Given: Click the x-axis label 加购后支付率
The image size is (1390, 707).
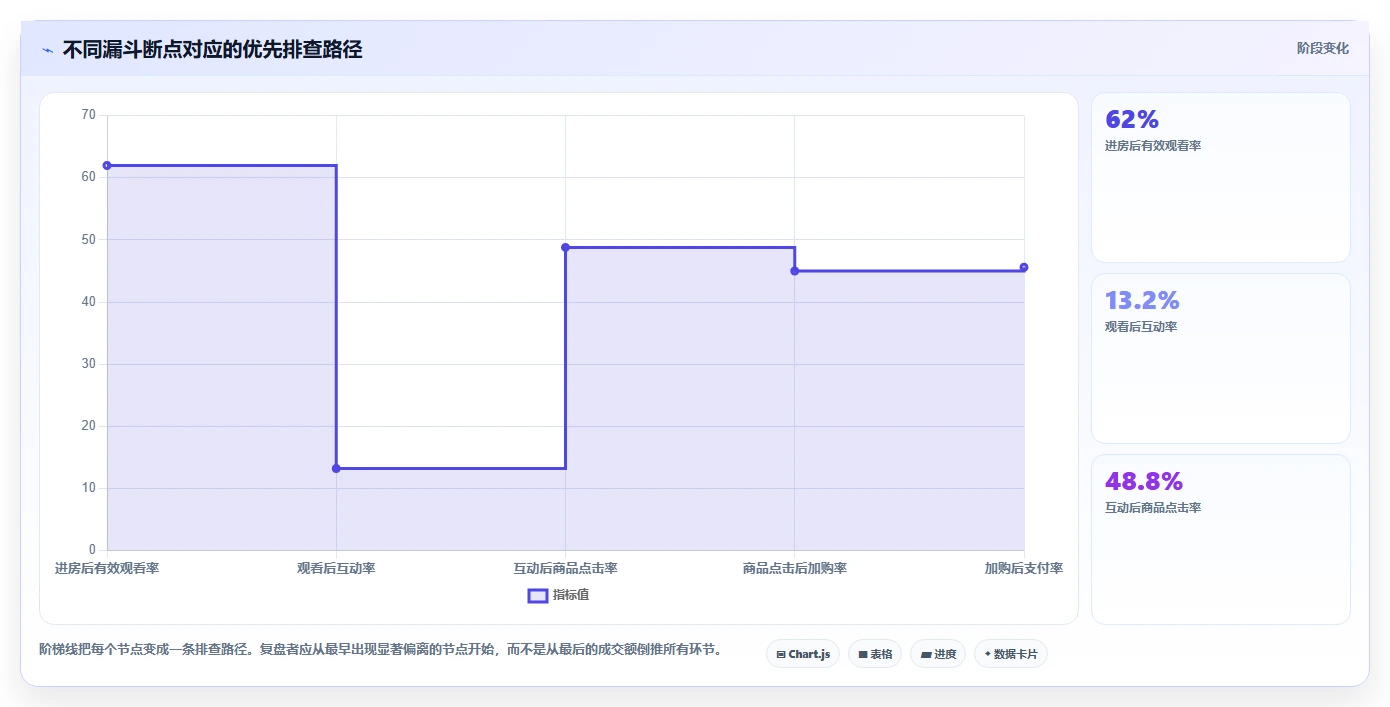Looking at the screenshot, I should [1024, 568].
